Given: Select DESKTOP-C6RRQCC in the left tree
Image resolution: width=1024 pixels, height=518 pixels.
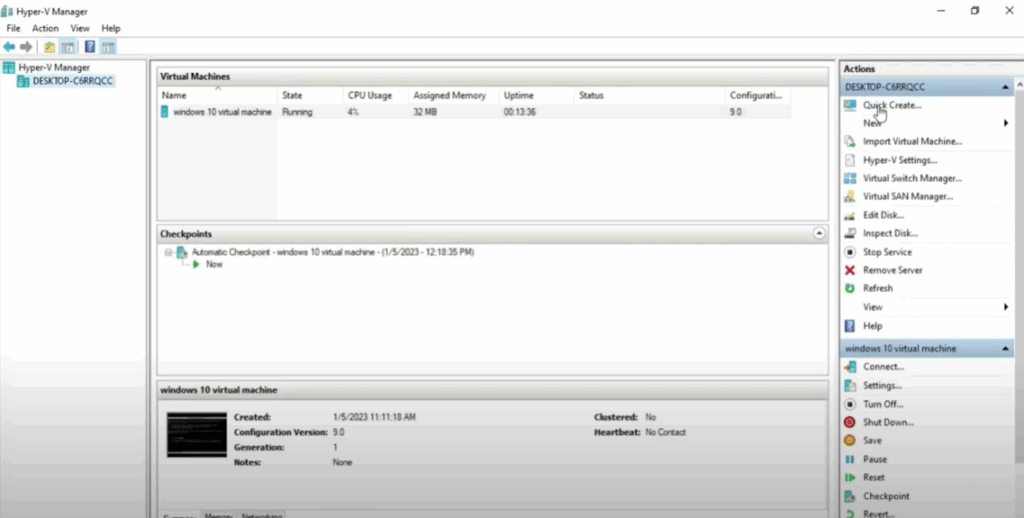Looking at the screenshot, I should pos(72,81).
